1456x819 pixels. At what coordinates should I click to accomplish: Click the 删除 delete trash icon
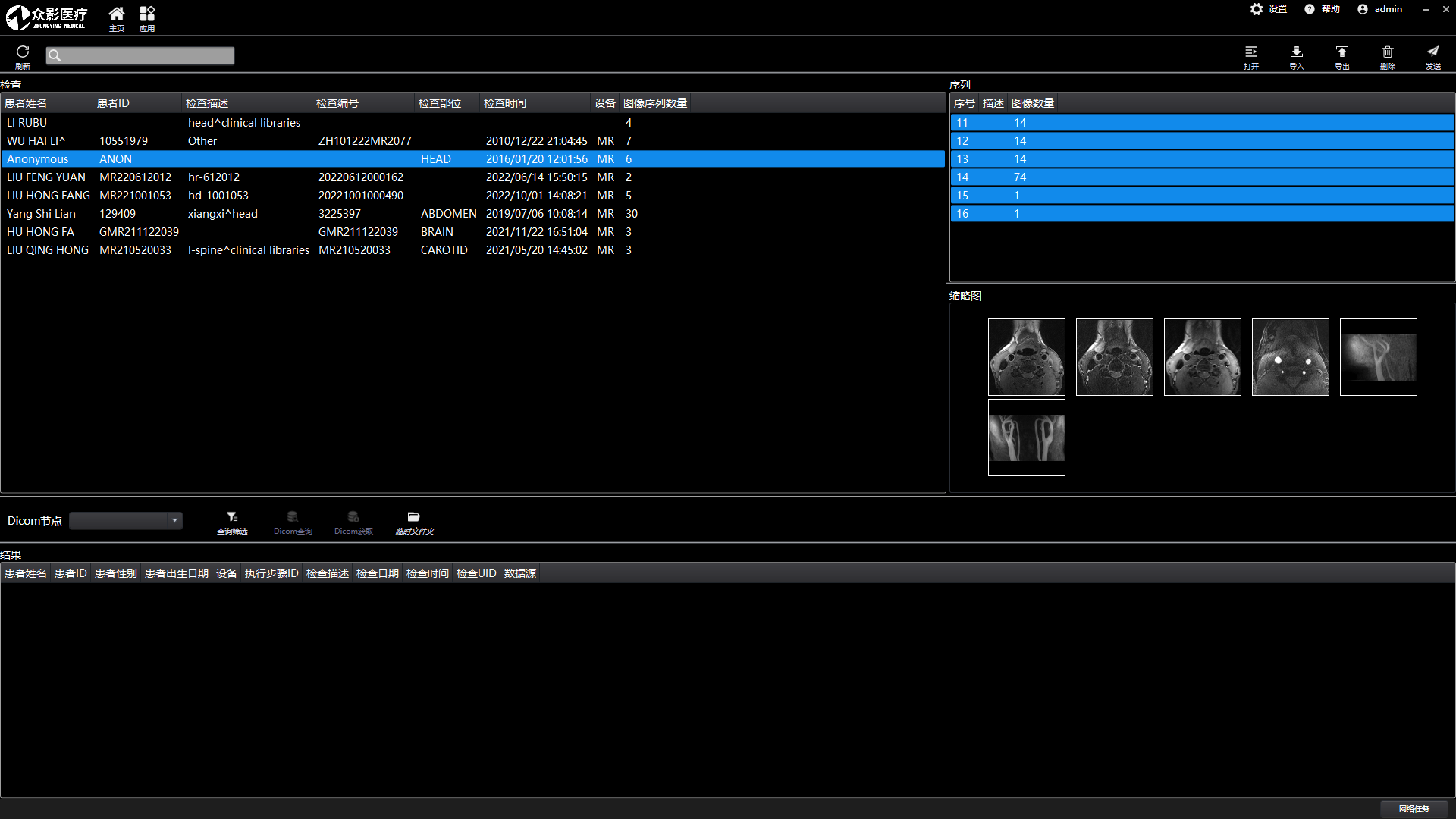(1388, 57)
